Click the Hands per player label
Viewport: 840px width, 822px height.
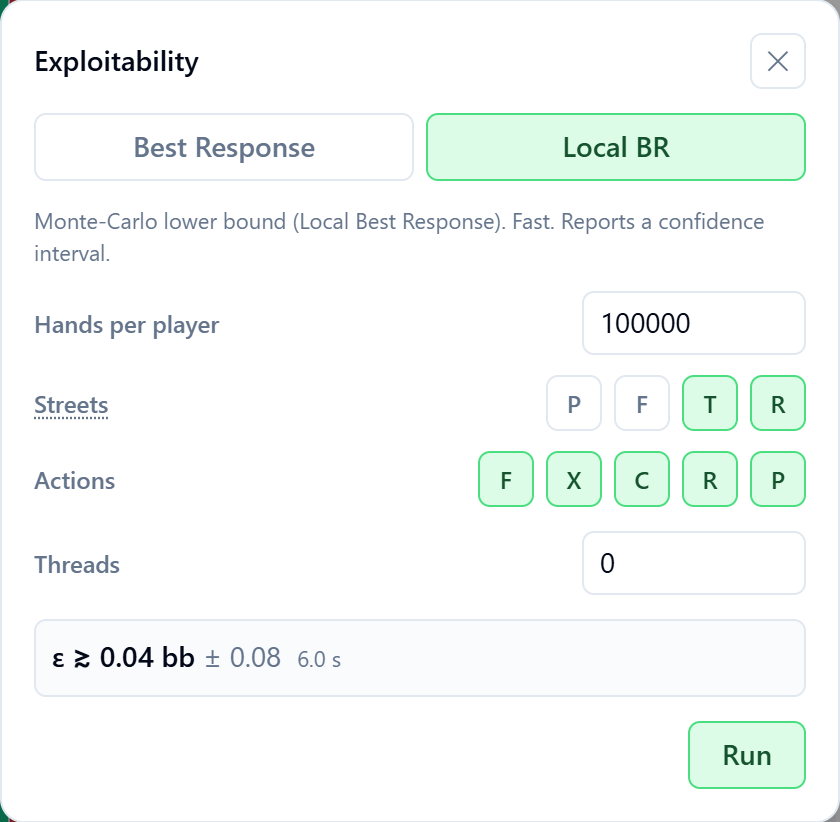tap(127, 325)
